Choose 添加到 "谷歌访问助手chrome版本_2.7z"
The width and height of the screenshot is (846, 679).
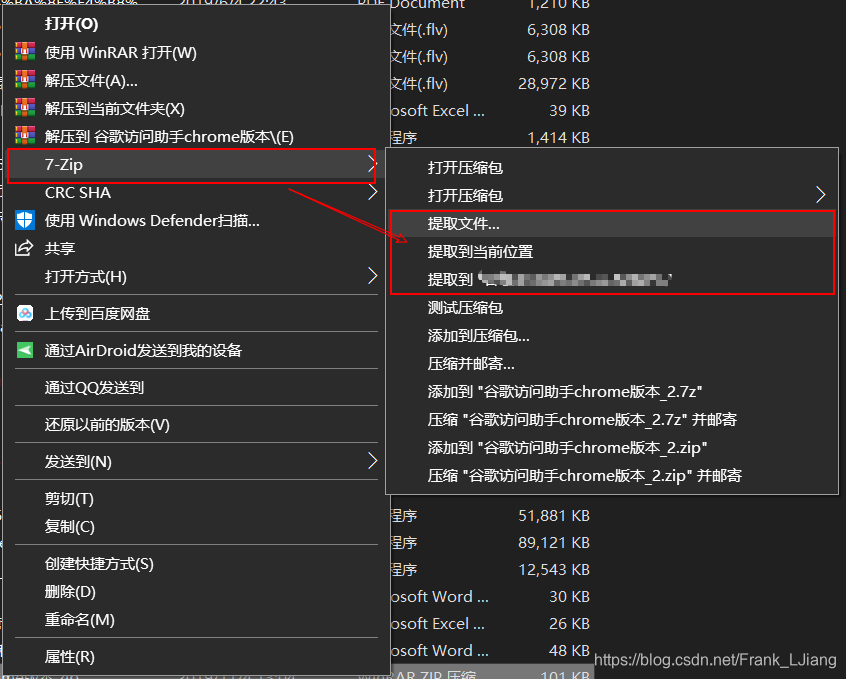point(612,392)
